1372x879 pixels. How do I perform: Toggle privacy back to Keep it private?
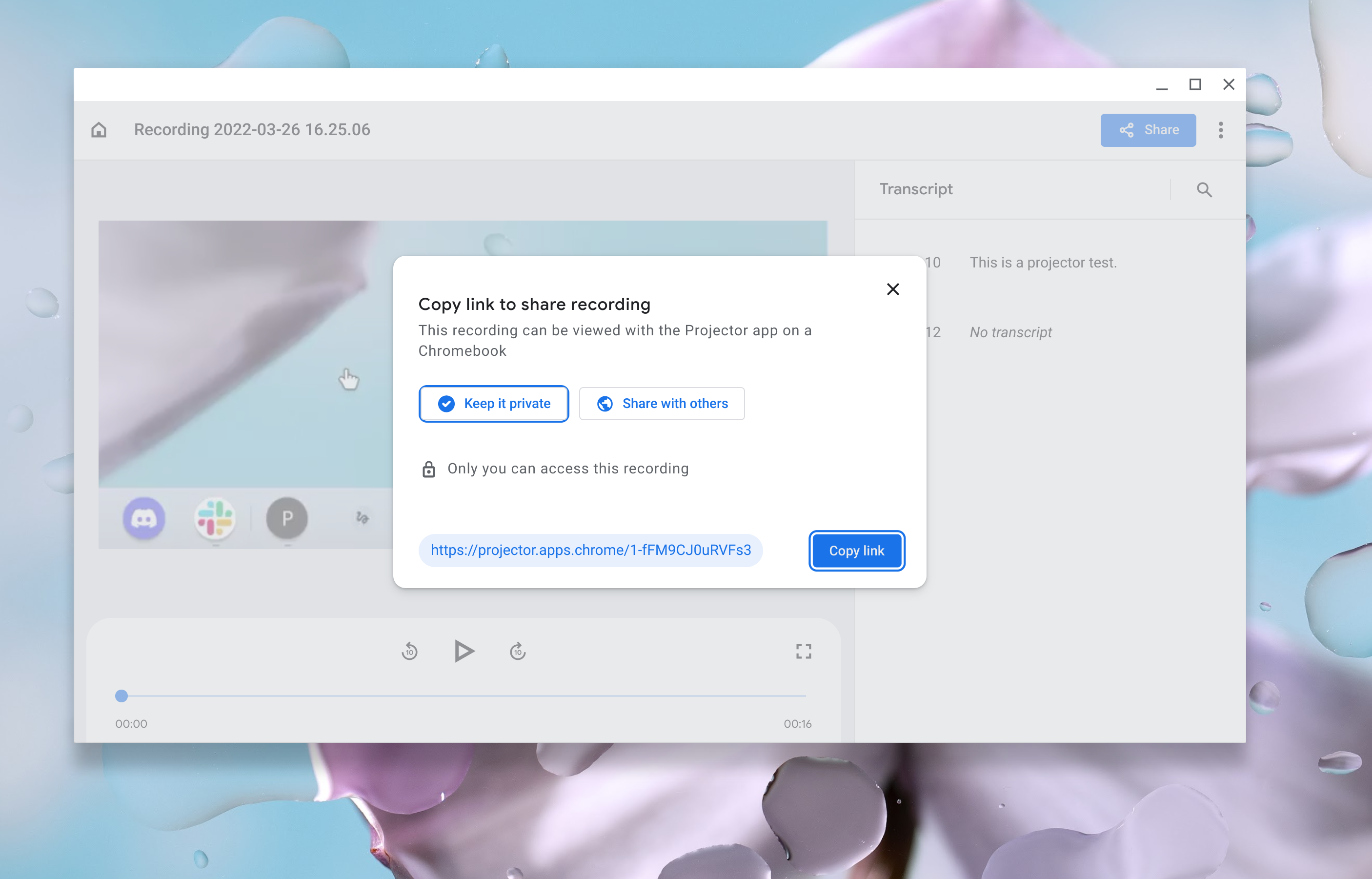493,404
